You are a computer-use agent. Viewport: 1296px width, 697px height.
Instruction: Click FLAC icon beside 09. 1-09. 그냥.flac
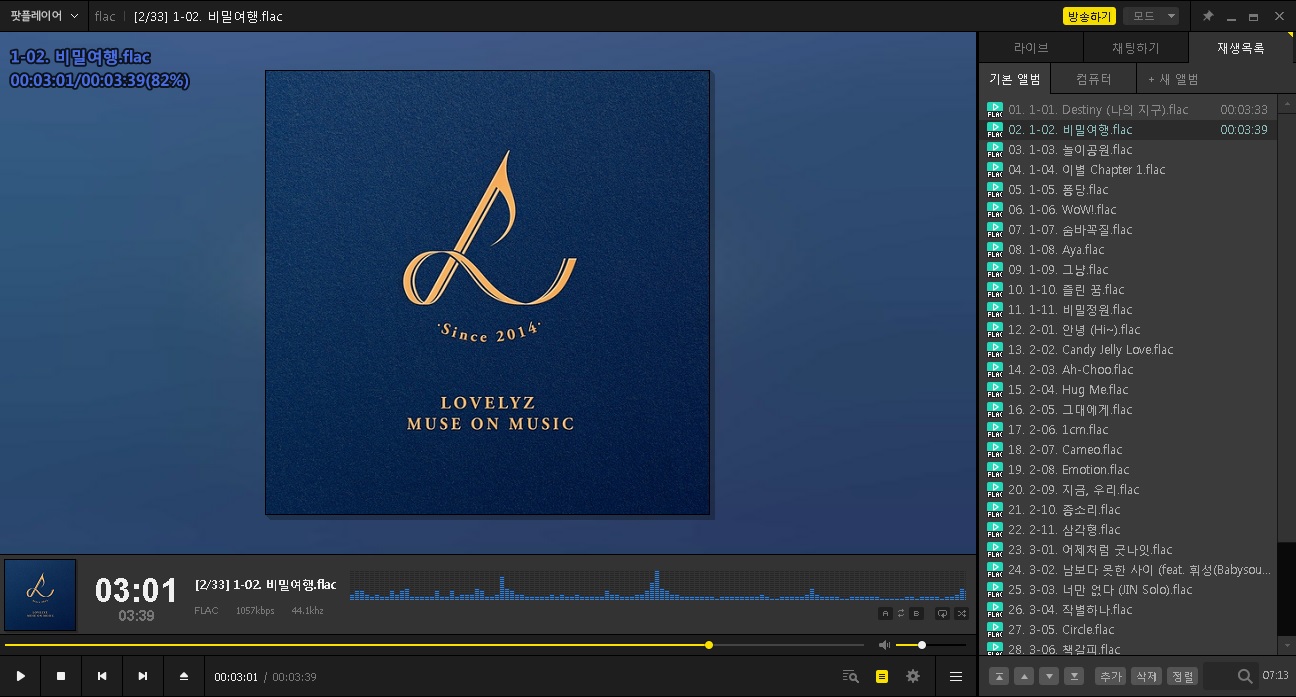point(995,270)
